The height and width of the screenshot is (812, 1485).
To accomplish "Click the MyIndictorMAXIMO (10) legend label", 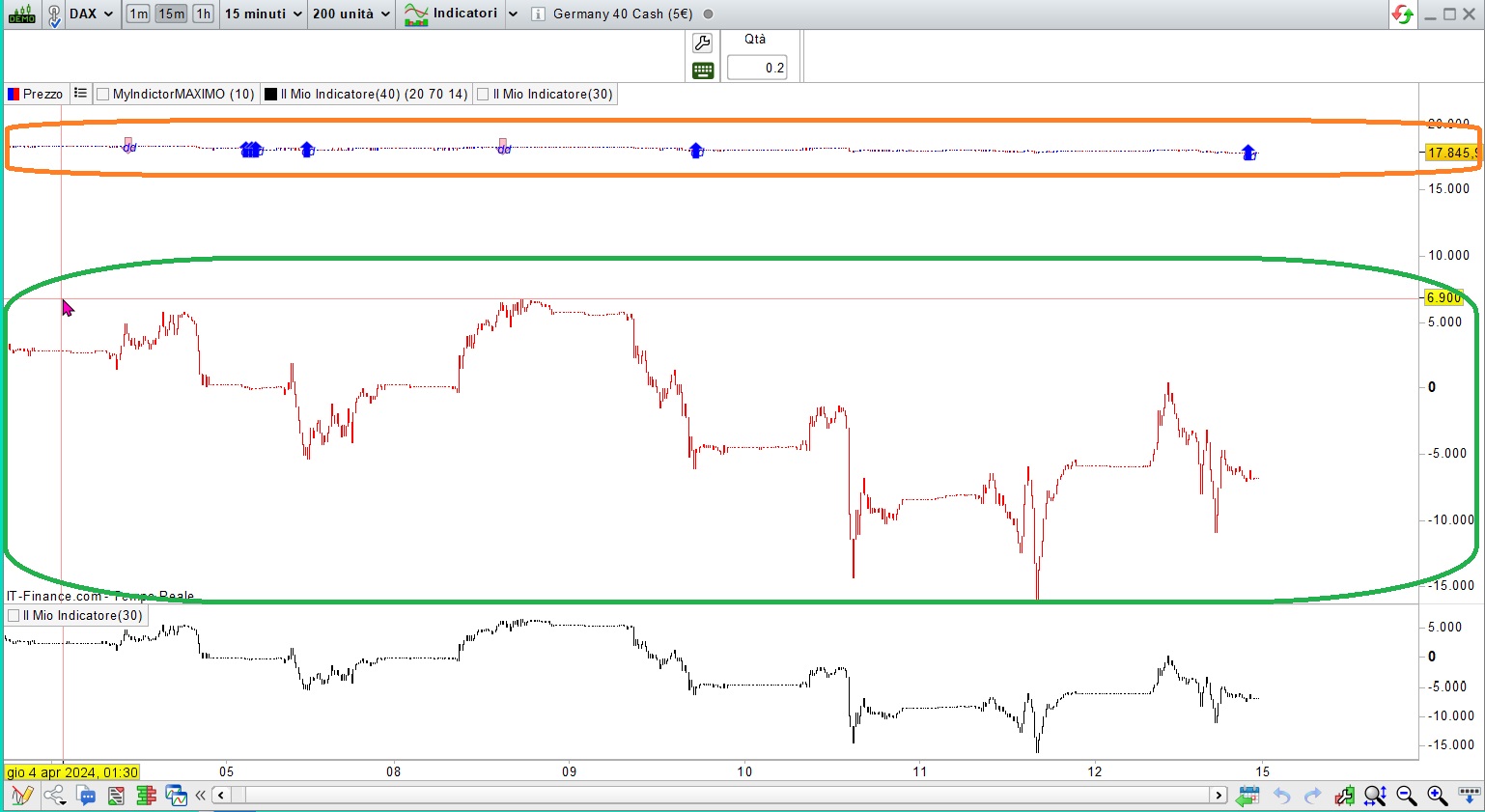I will tap(183, 95).
